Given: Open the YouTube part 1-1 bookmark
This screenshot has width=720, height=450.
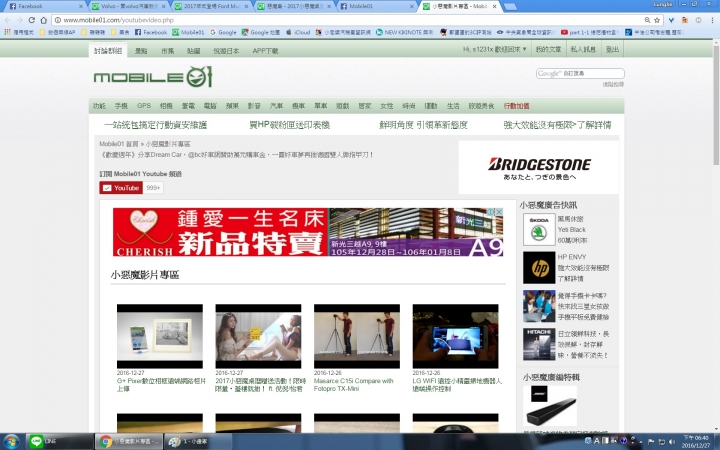Looking at the screenshot, I should 590,32.
